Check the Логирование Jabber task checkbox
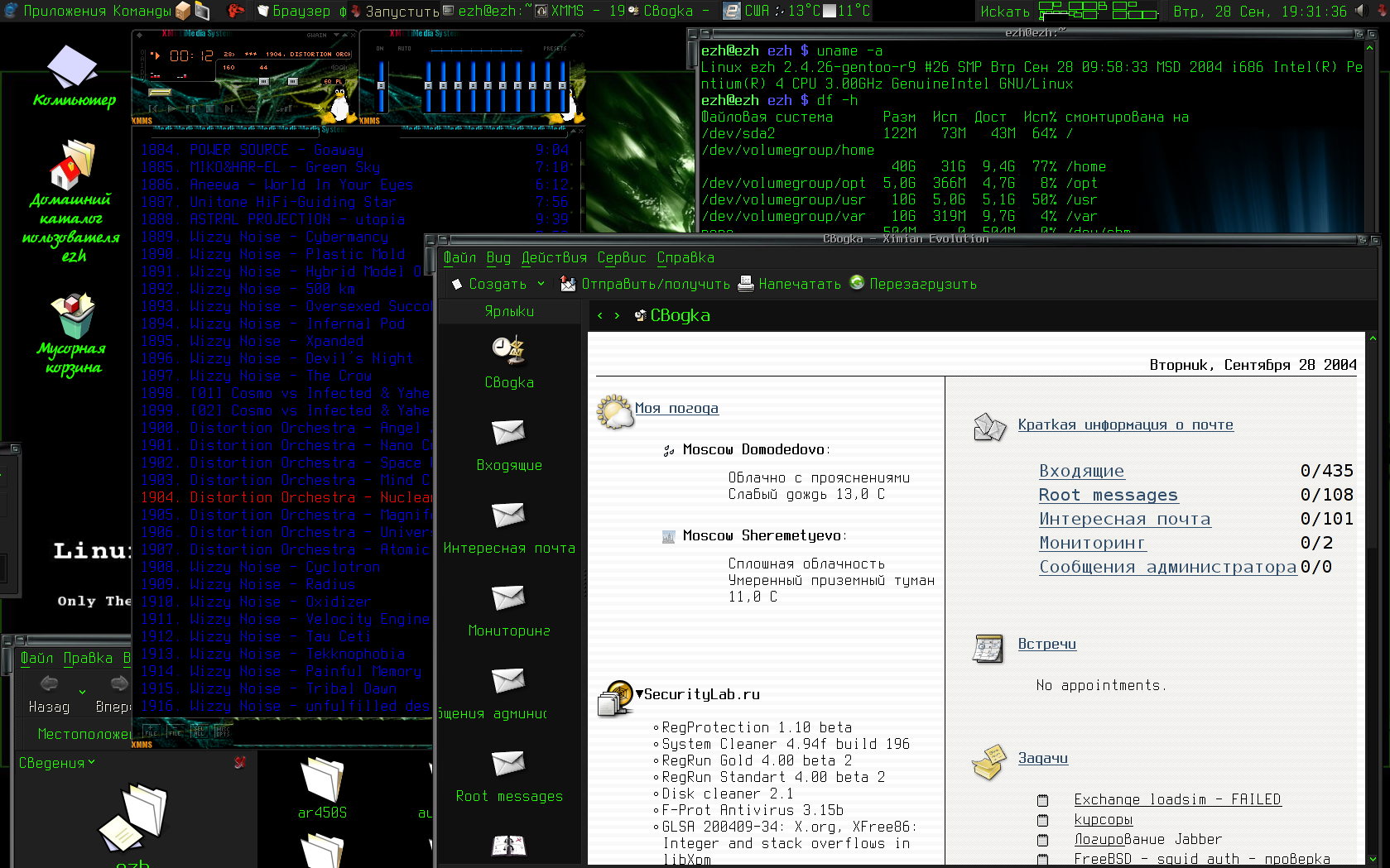Viewport: 1390px width, 868px height. (1042, 840)
